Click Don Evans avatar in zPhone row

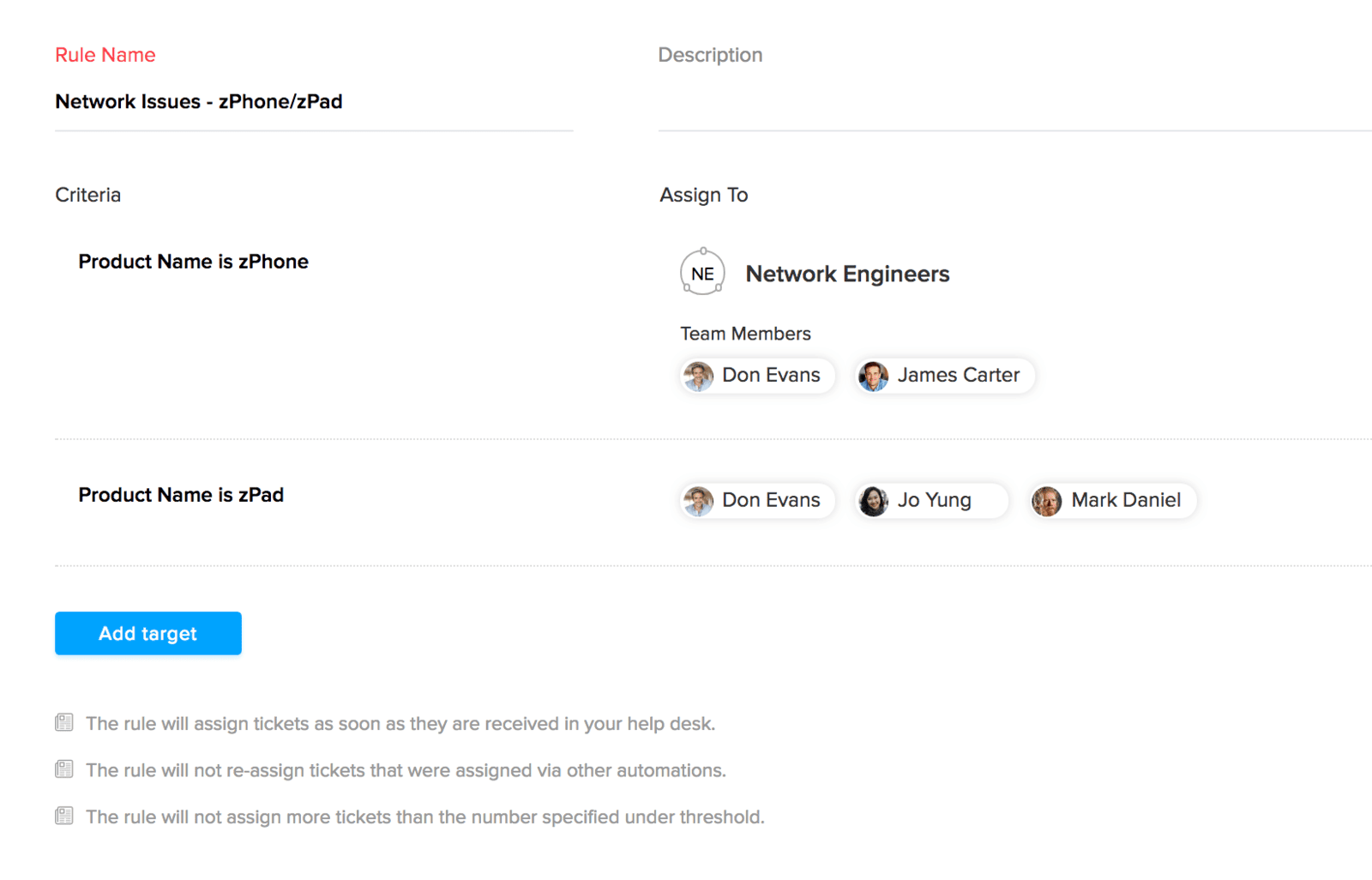click(x=698, y=376)
